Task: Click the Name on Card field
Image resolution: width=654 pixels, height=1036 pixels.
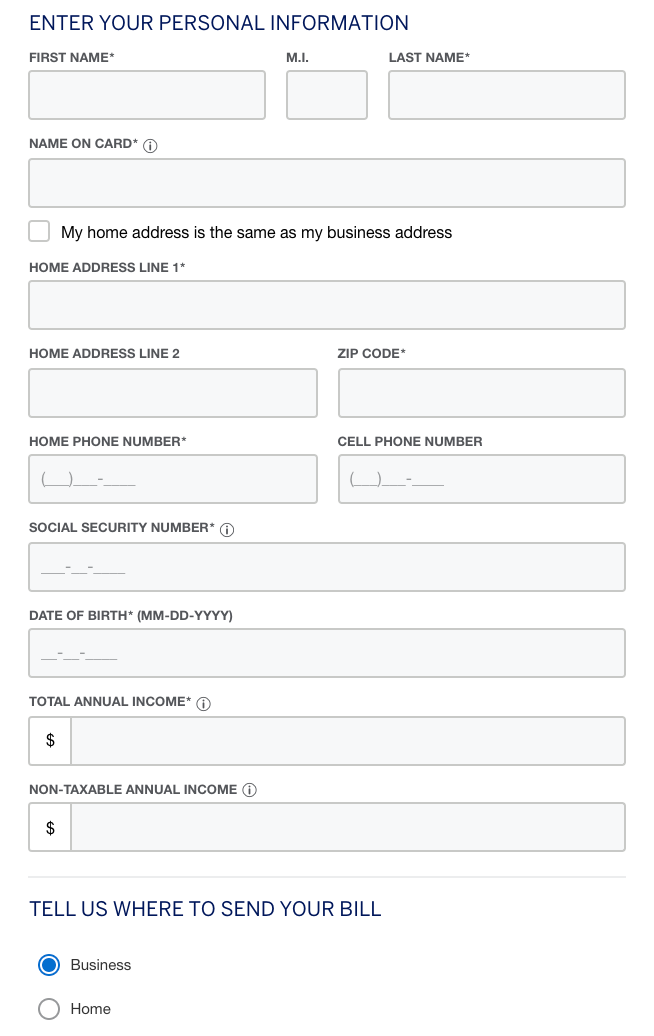Action: click(326, 183)
